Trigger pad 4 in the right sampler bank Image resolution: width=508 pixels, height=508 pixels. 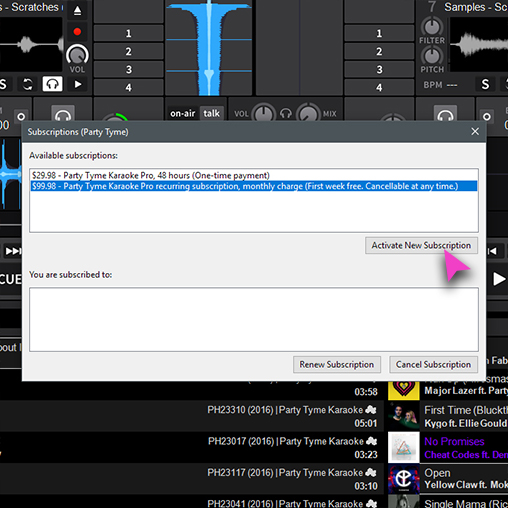379,87
